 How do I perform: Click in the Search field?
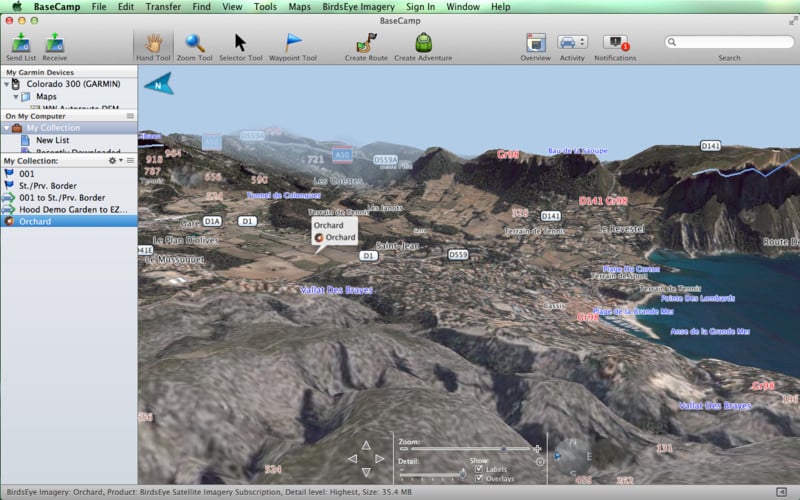tap(730, 42)
